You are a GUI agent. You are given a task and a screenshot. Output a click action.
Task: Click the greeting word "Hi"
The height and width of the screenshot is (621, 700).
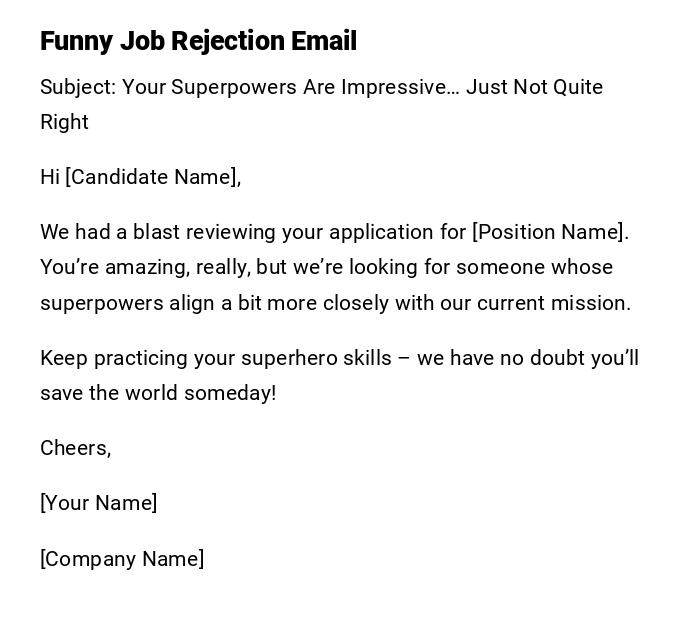point(50,177)
